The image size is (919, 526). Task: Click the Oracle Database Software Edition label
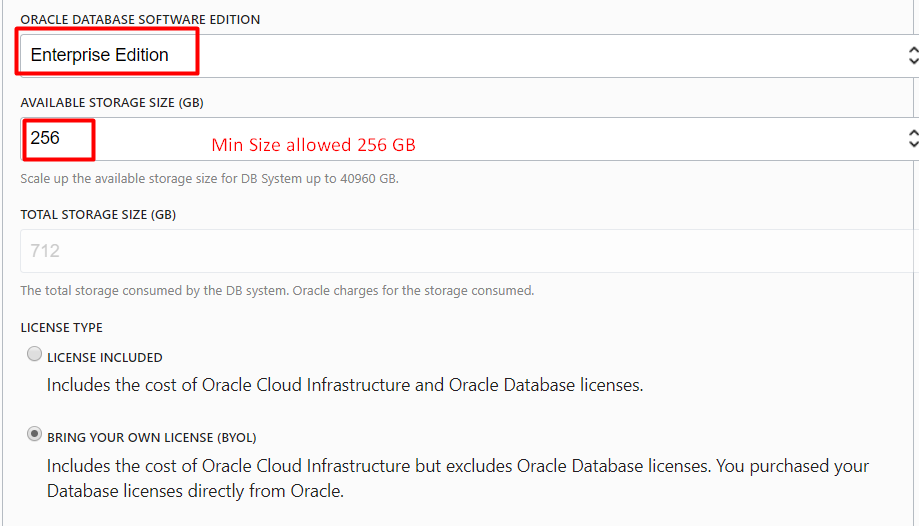click(140, 19)
